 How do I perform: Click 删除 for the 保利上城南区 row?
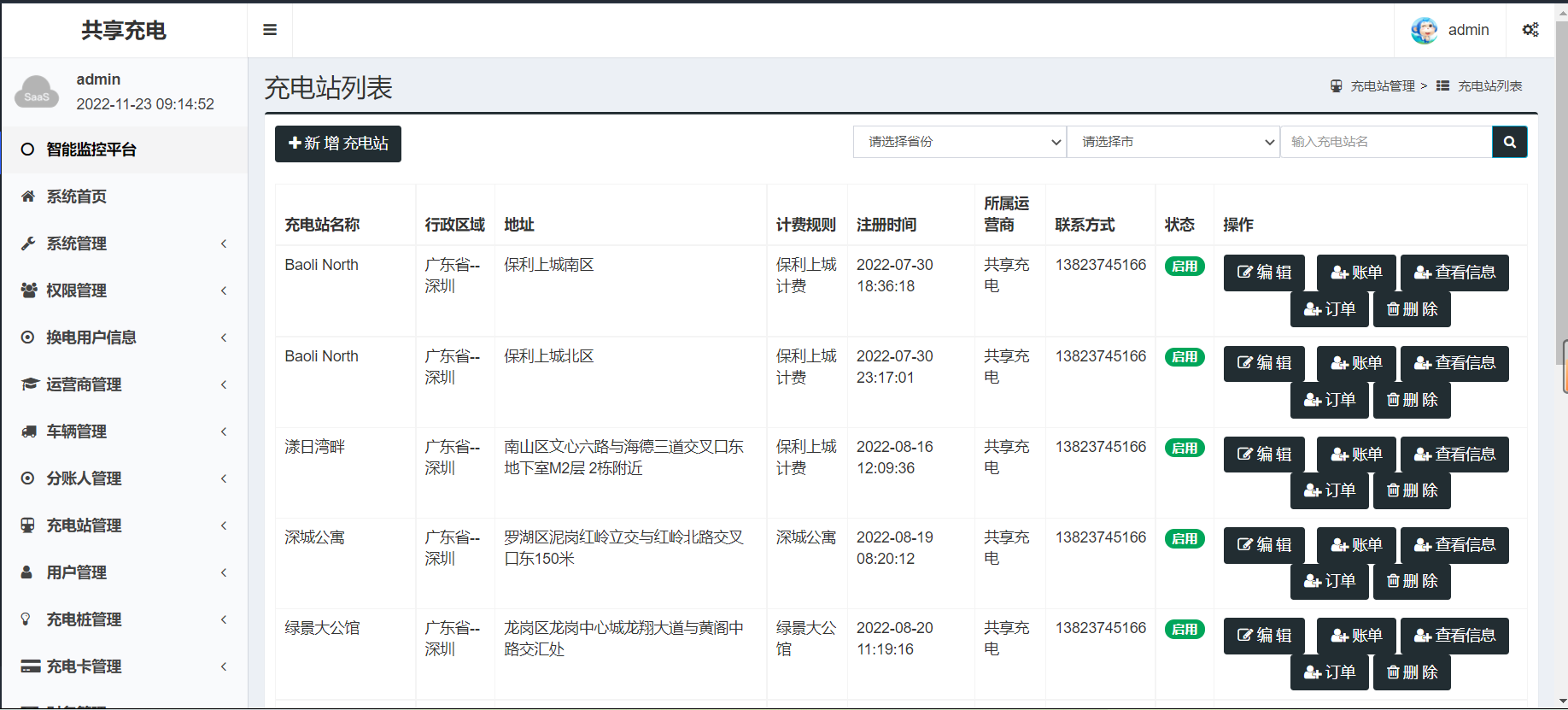point(1412,309)
